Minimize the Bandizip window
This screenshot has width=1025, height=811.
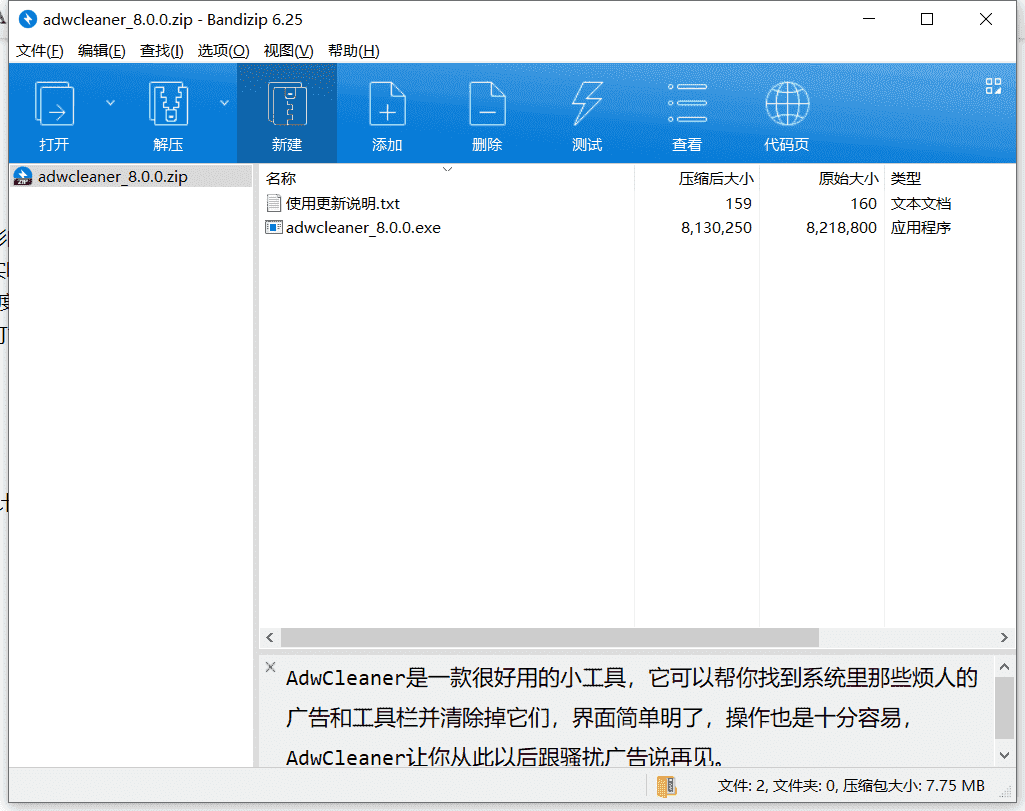point(869,20)
